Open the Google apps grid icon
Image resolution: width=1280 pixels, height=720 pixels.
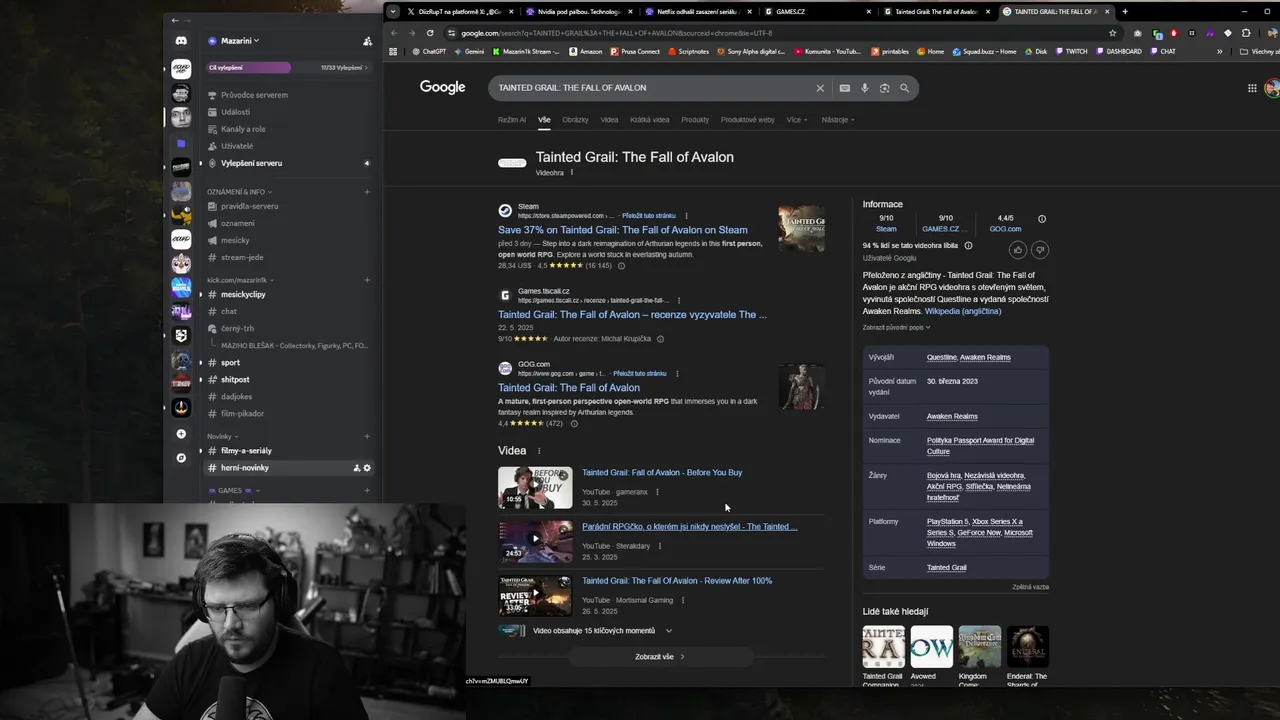(x=1252, y=88)
